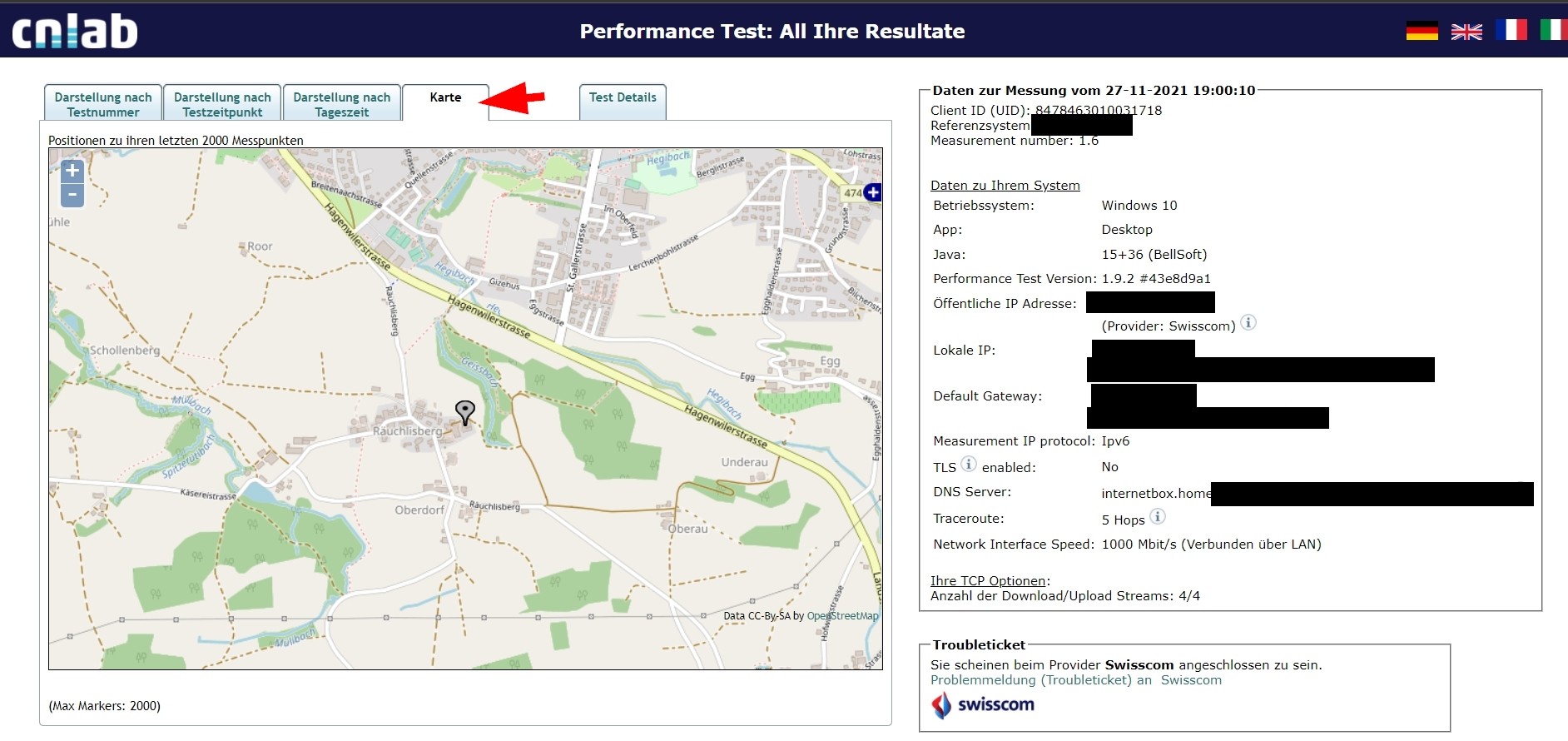This screenshot has width=1568, height=741.
Task: Switch language to German flag
Action: coord(1422,31)
